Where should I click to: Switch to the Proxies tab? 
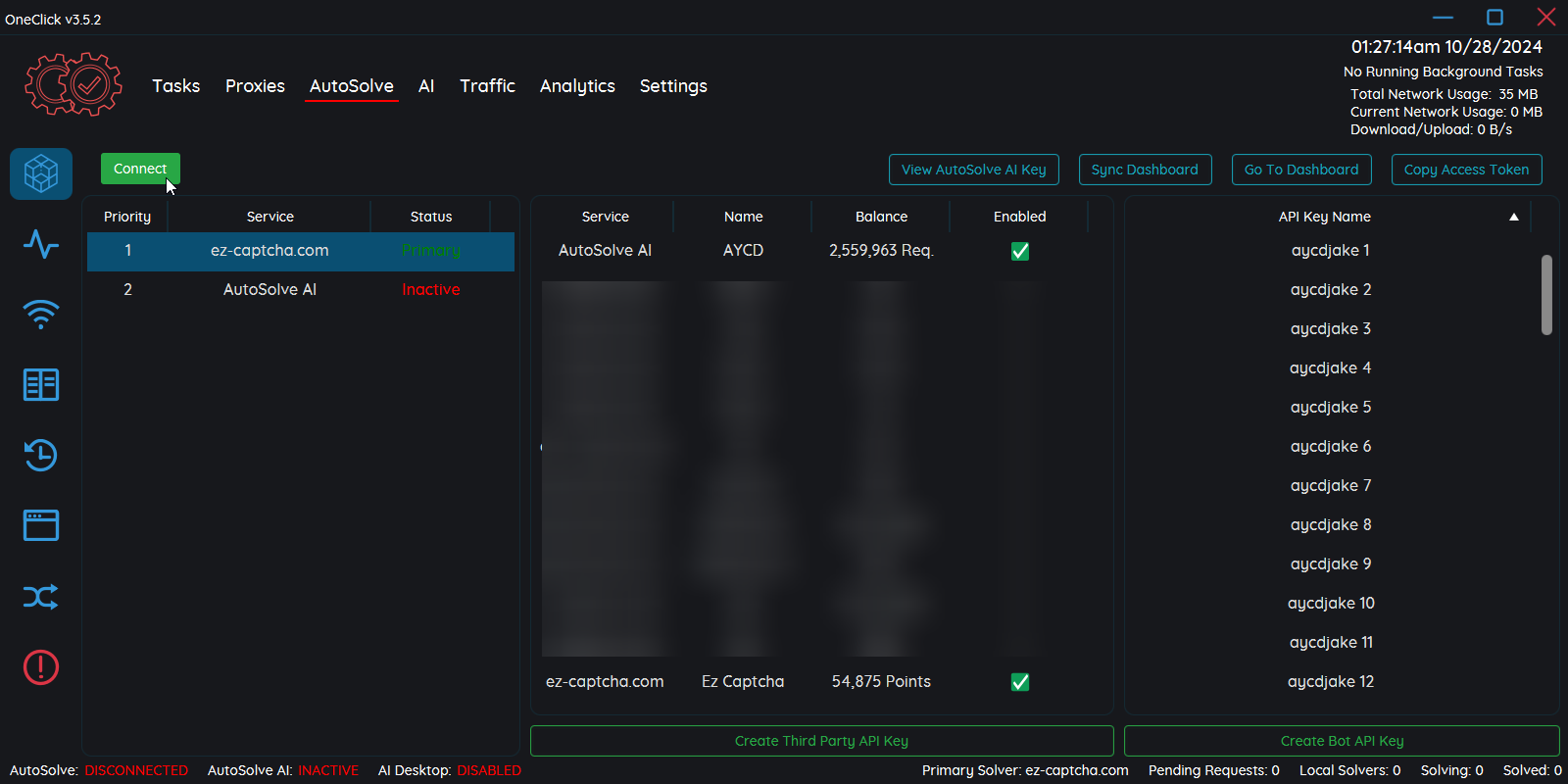pos(255,86)
